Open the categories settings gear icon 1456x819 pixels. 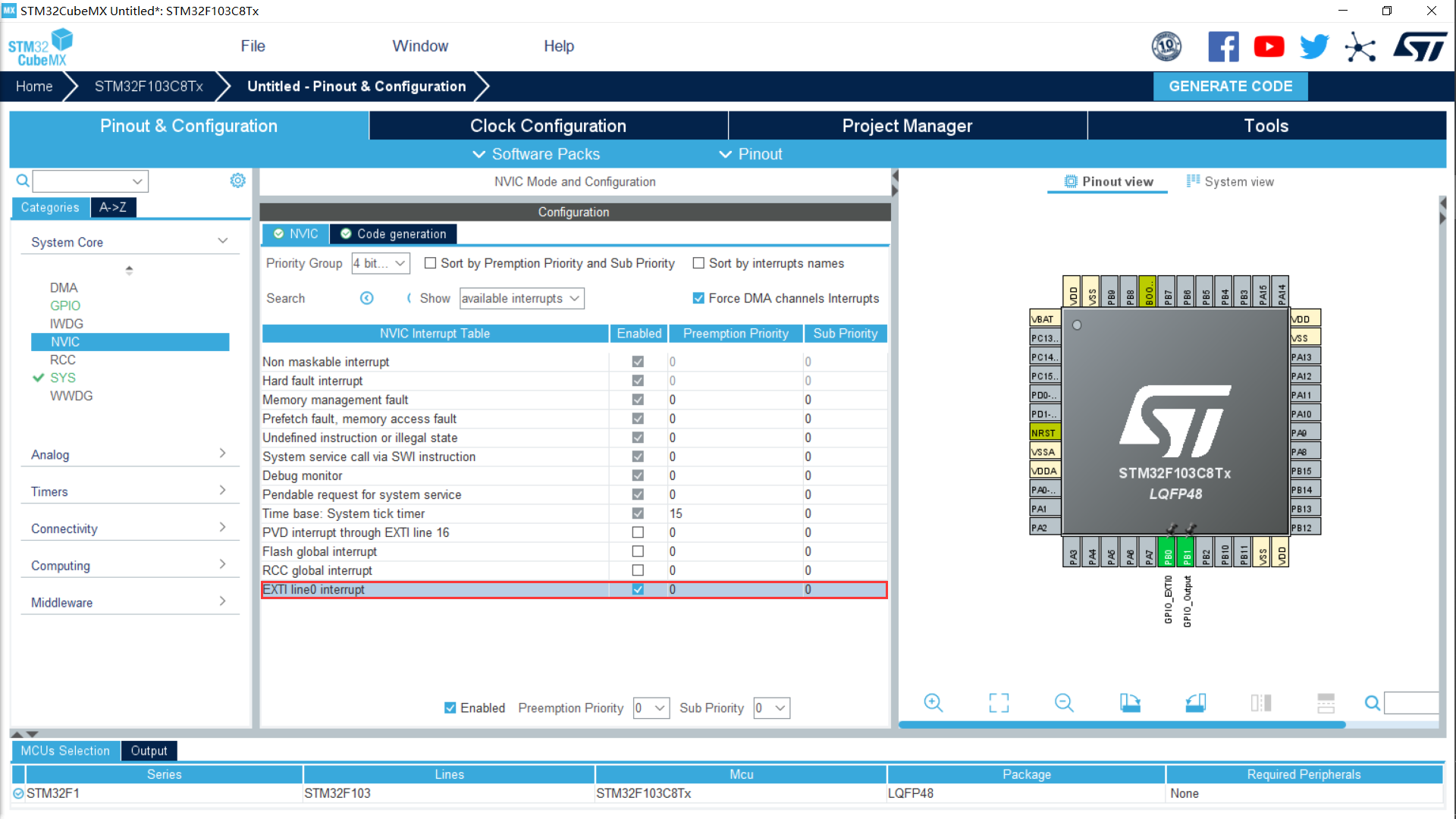tap(238, 180)
